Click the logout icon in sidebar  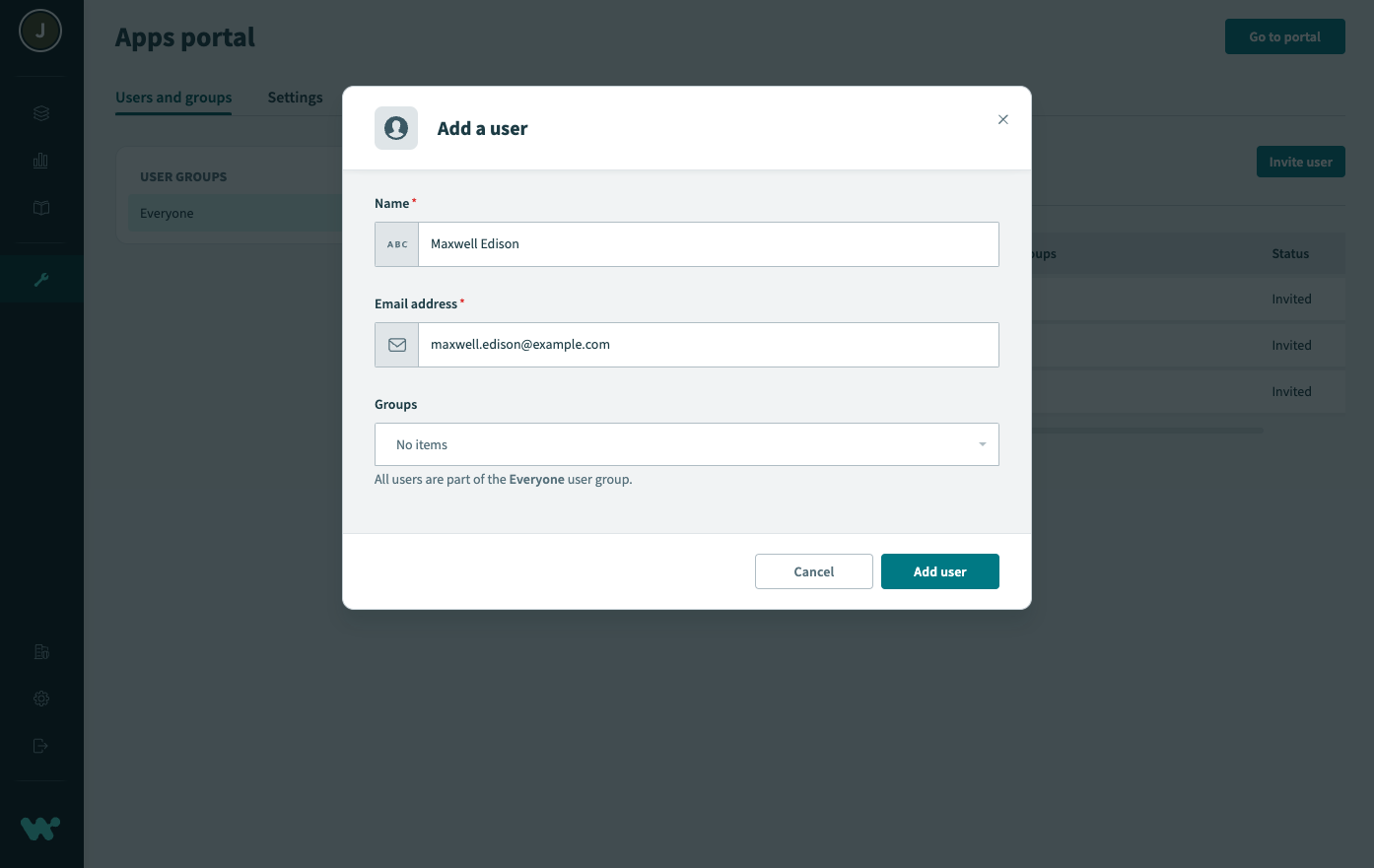41,746
